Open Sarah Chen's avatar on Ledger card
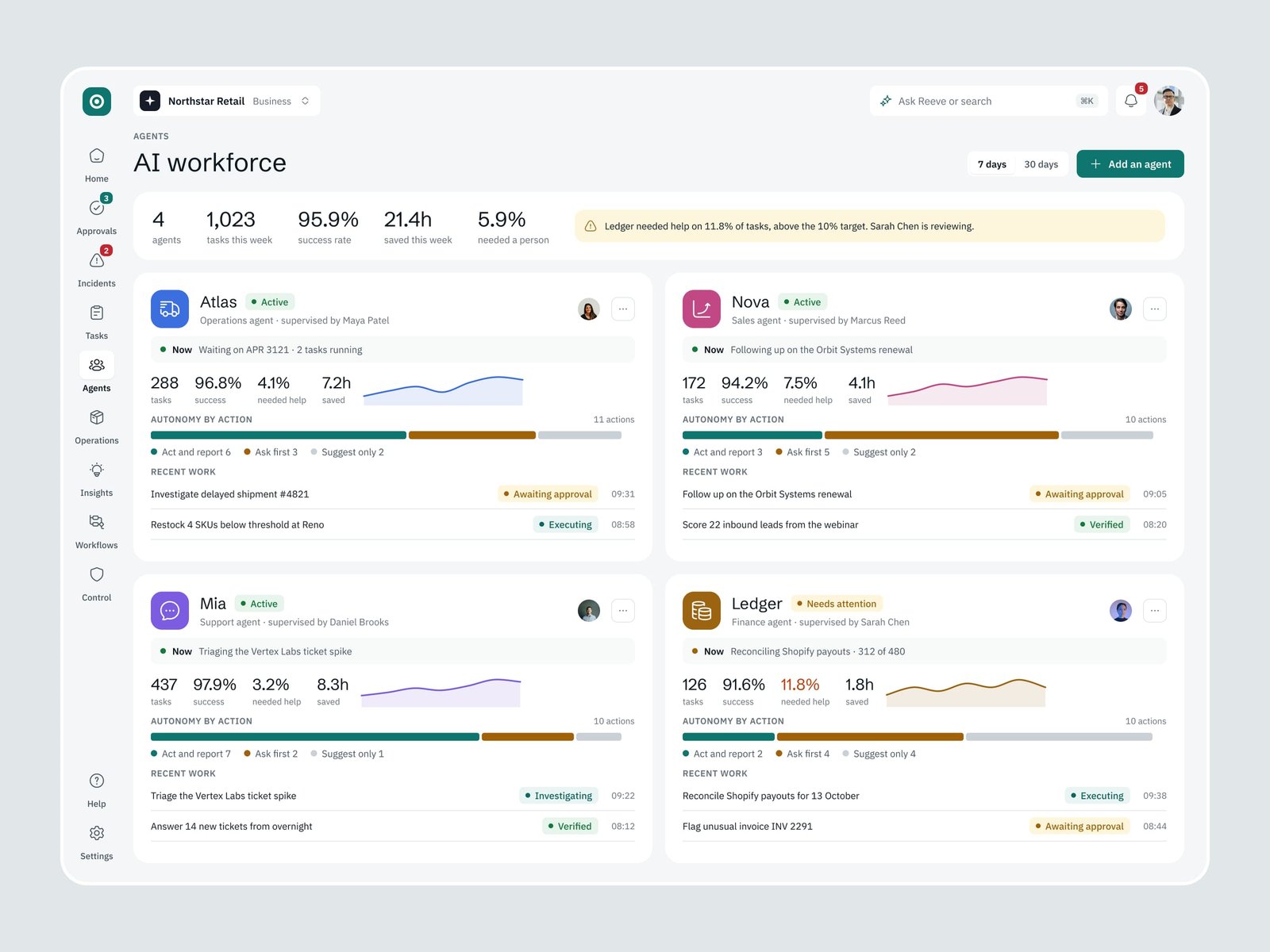 point(1121,611)
